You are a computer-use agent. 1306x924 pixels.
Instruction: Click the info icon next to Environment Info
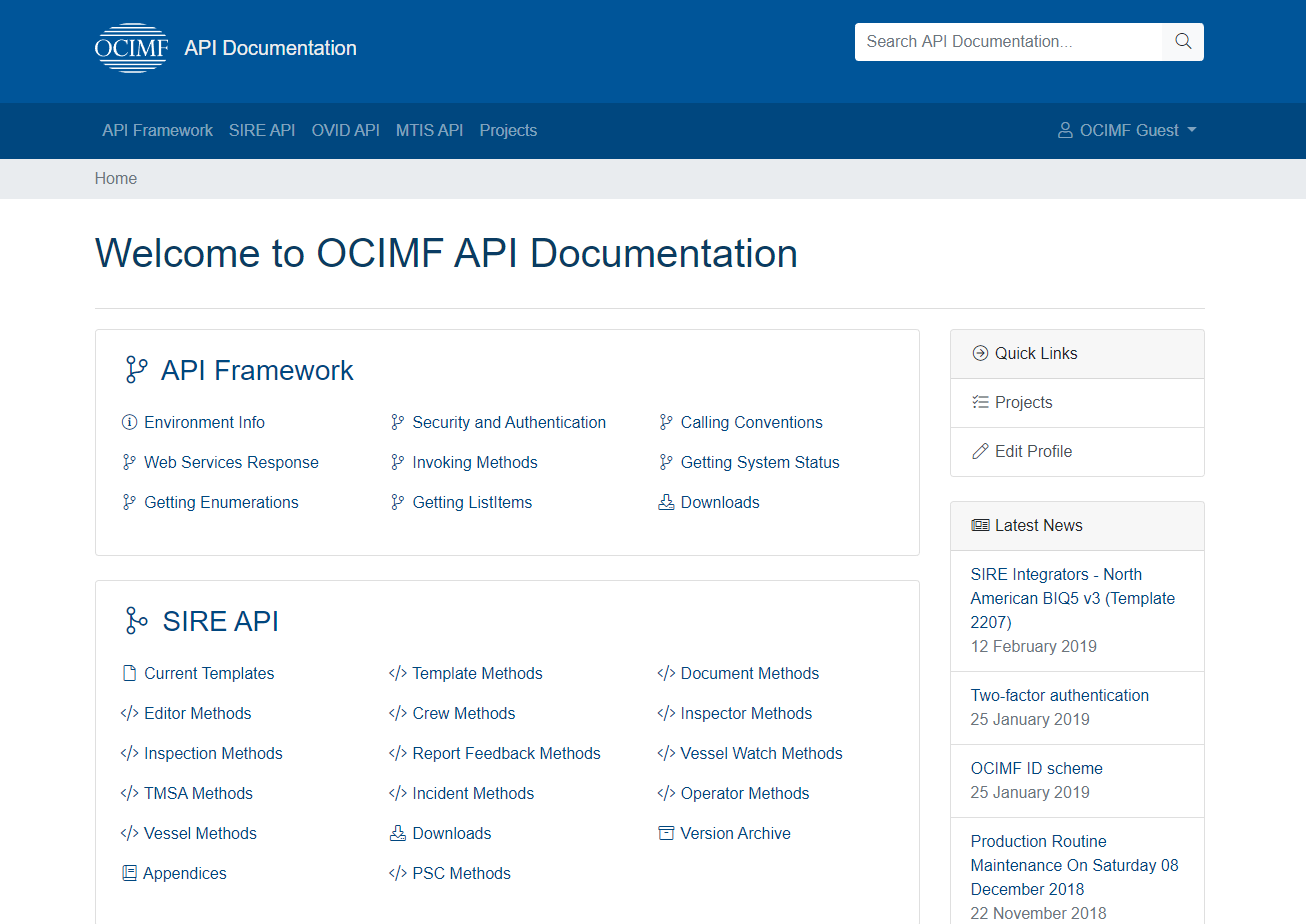click(129, 422)
